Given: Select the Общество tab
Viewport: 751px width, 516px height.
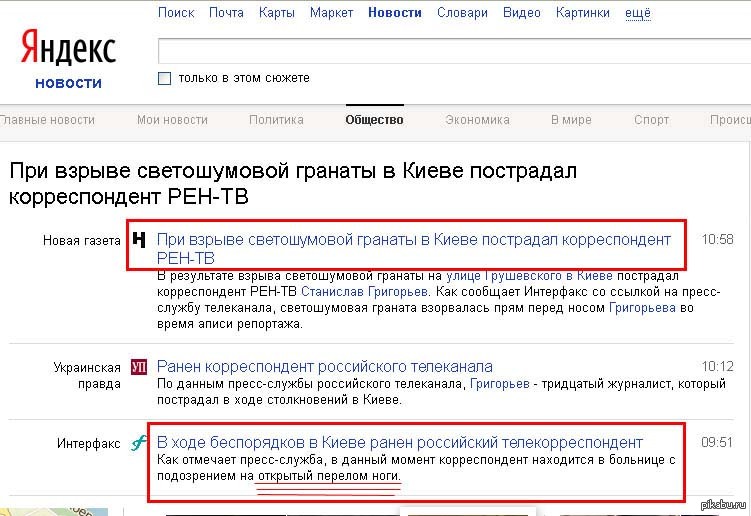Looking at the screenshot, I should pyautogui.click(x=375, y=120).
